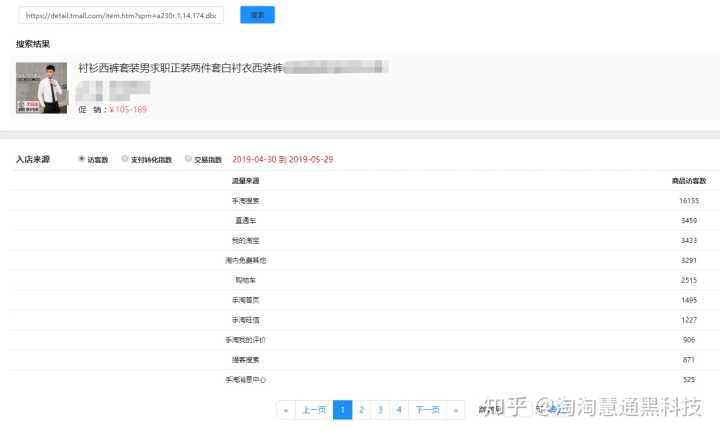Click the blue 搜索 search button

[257, 15]
